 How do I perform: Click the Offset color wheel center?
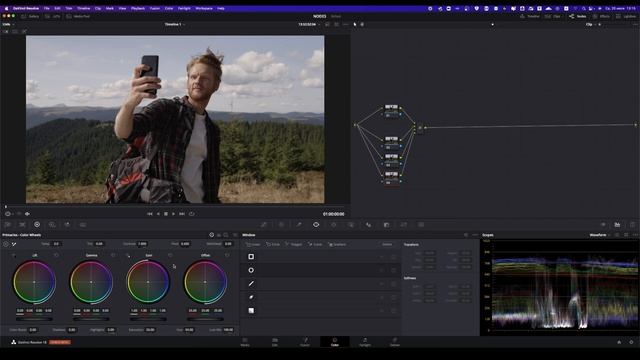tap(205, 282)
